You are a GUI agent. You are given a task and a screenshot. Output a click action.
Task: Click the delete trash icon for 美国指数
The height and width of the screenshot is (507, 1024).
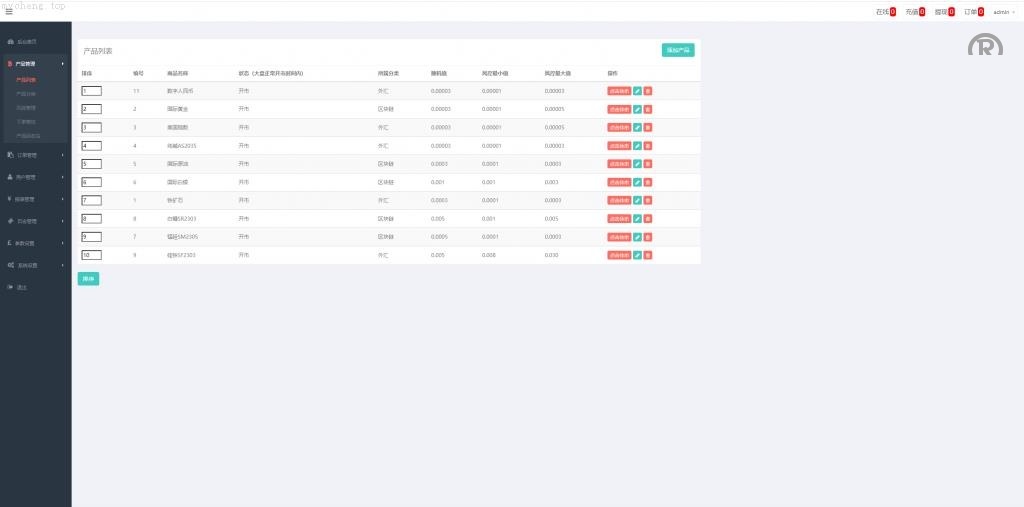click(648, 127)
